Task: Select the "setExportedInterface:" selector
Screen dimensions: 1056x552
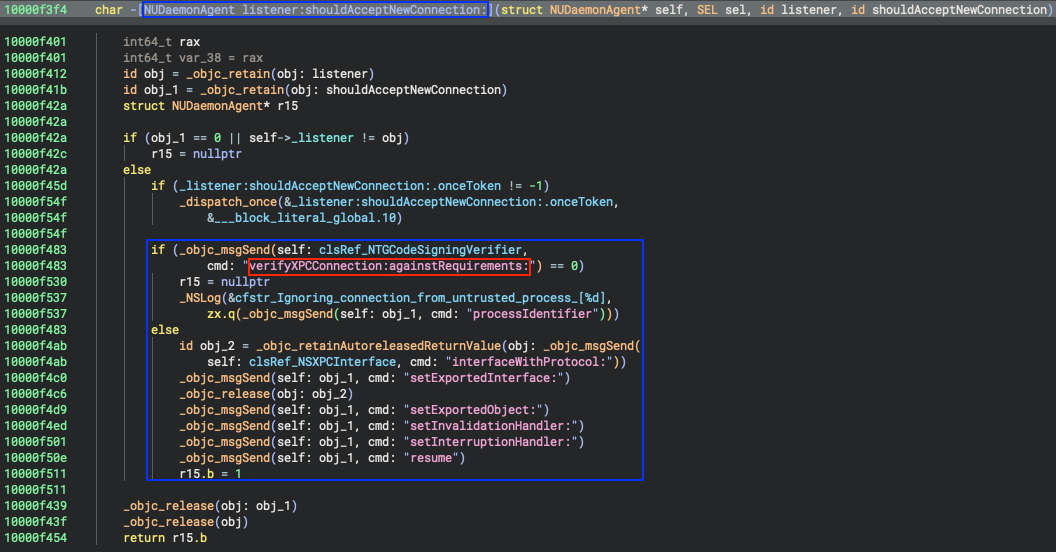Action: tap(485, 378)
